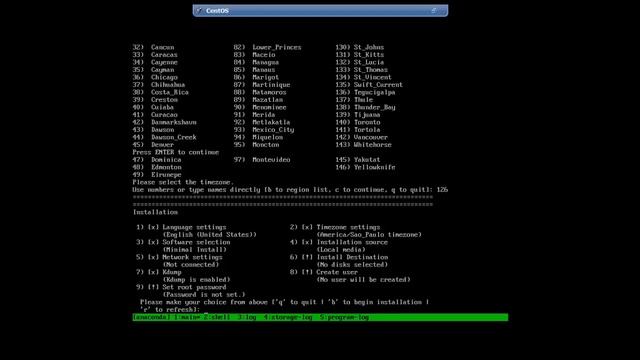Click timezone entry 140) Toronto

[358, 122]
